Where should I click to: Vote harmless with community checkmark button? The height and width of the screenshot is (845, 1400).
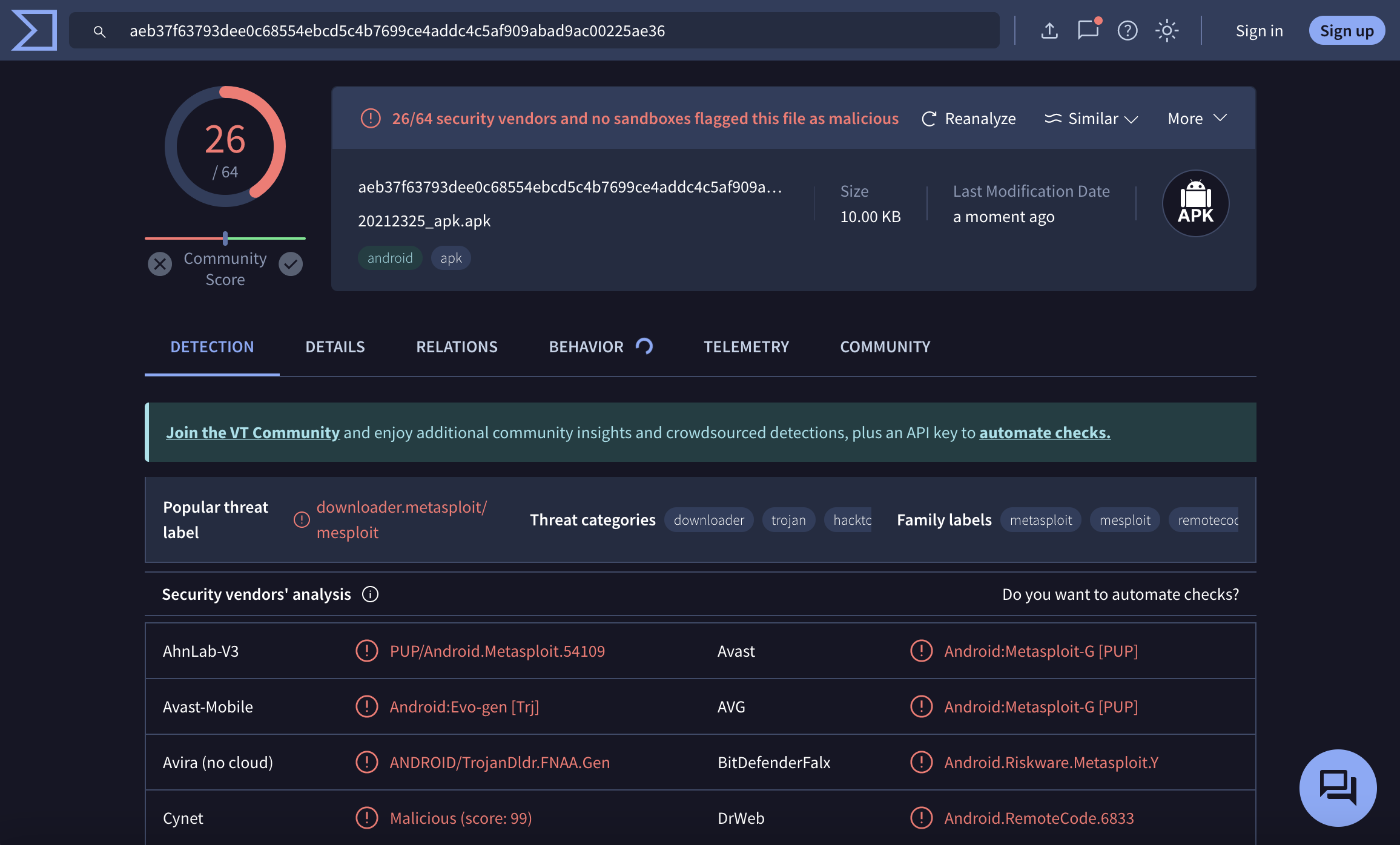[x=291, y=264]
